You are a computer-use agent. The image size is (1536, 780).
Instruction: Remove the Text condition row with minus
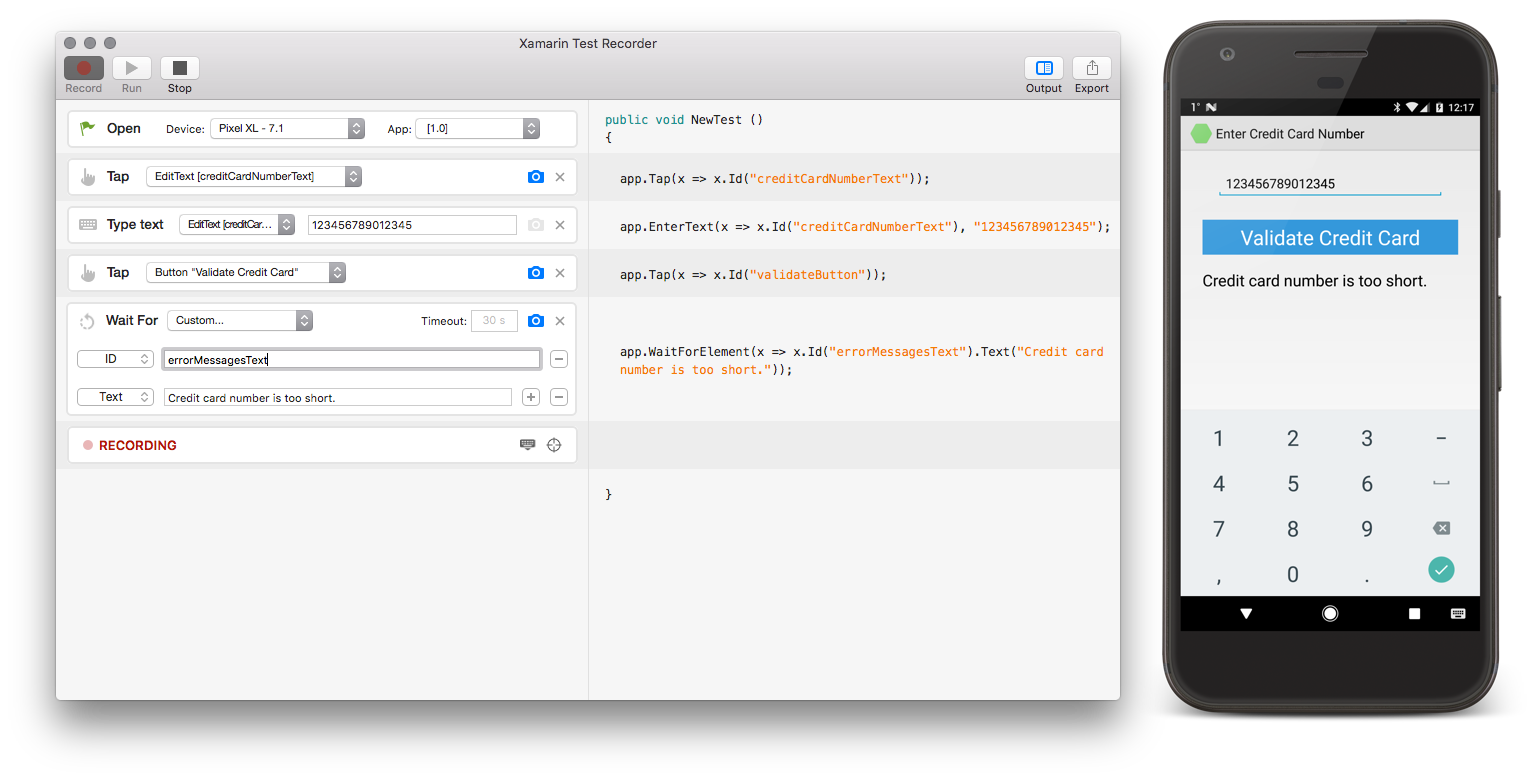pos(559,397)
